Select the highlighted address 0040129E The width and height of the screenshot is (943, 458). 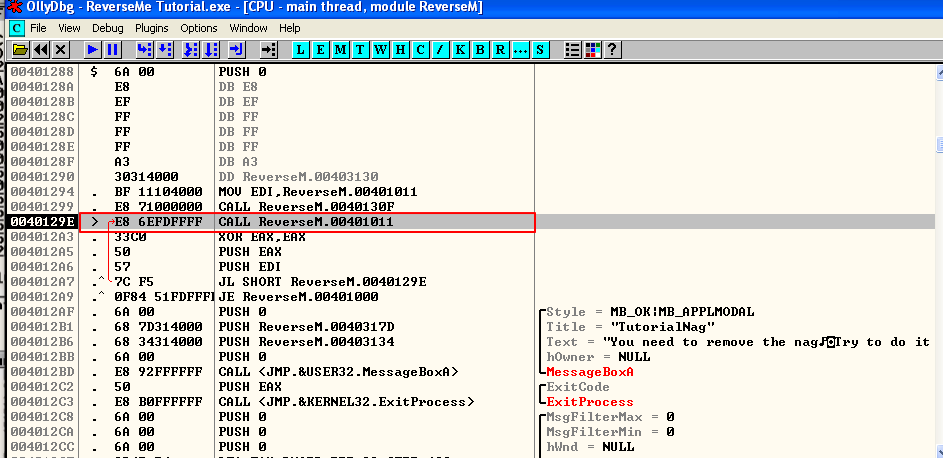pos(42,222)
